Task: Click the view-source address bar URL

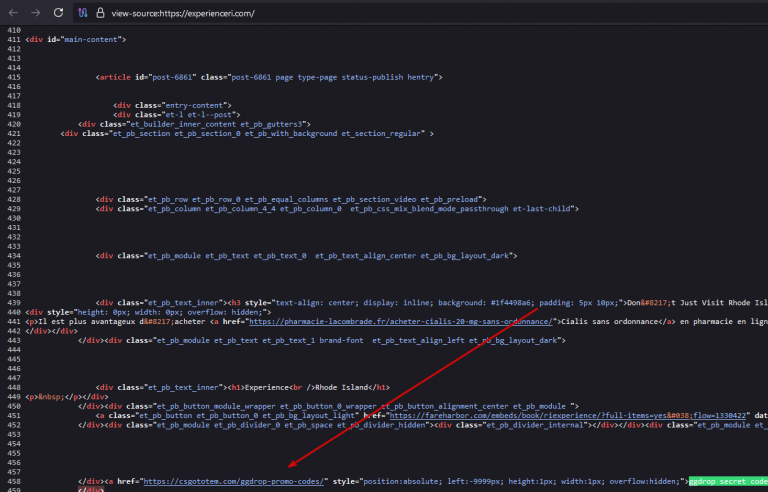Action: (x=183, y=13)
